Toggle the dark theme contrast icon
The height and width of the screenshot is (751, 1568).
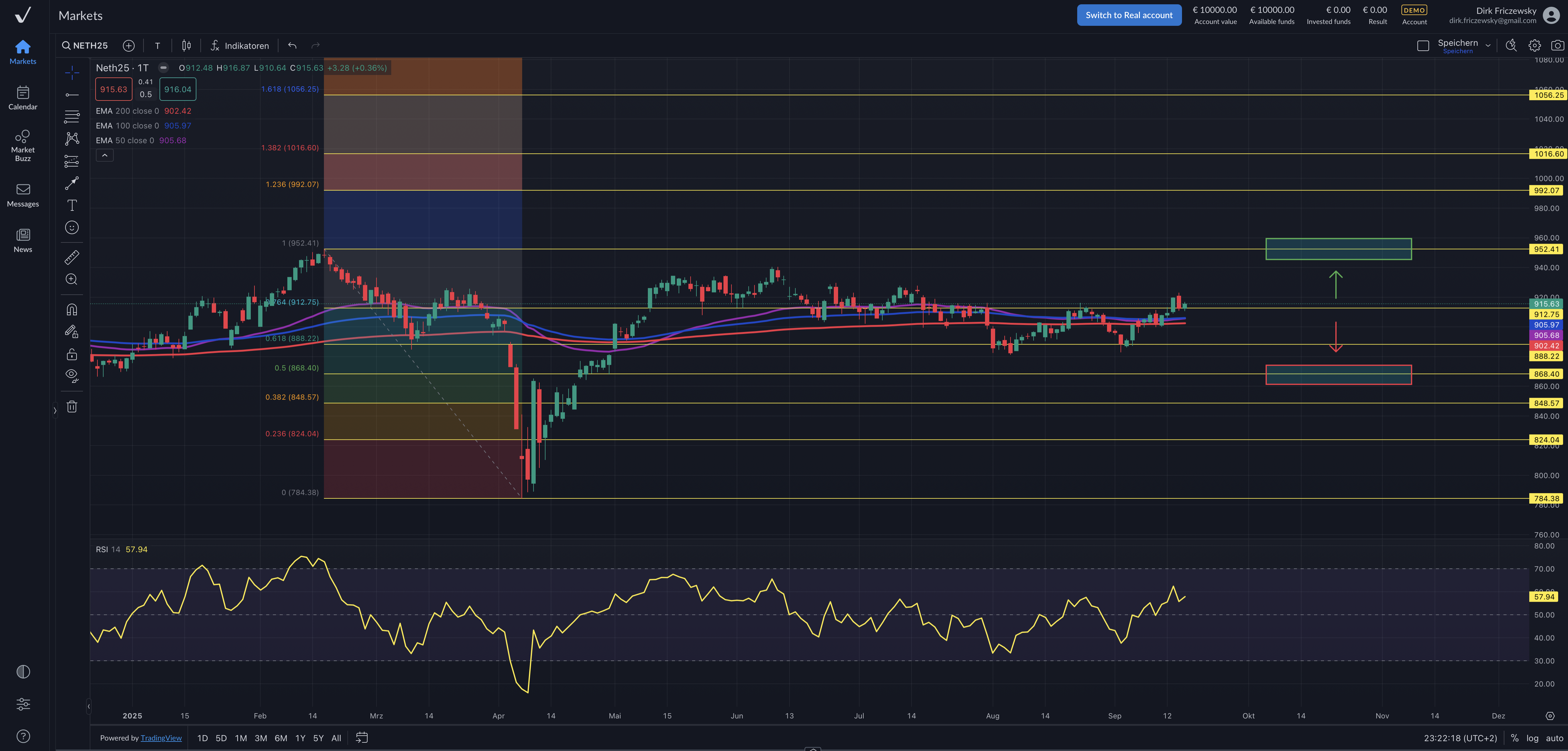[23, 671]
